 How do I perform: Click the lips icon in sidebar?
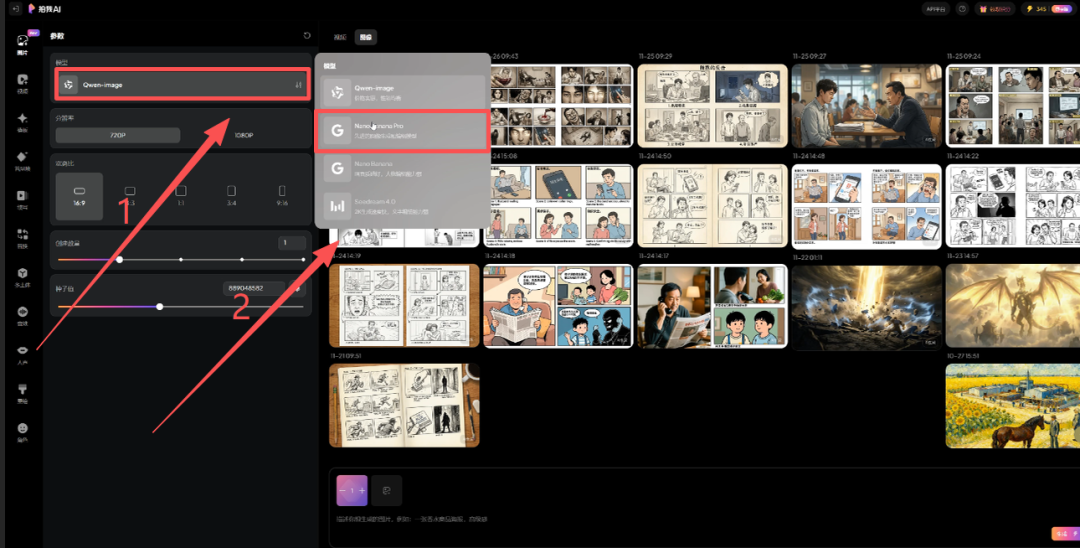[22, 352]
